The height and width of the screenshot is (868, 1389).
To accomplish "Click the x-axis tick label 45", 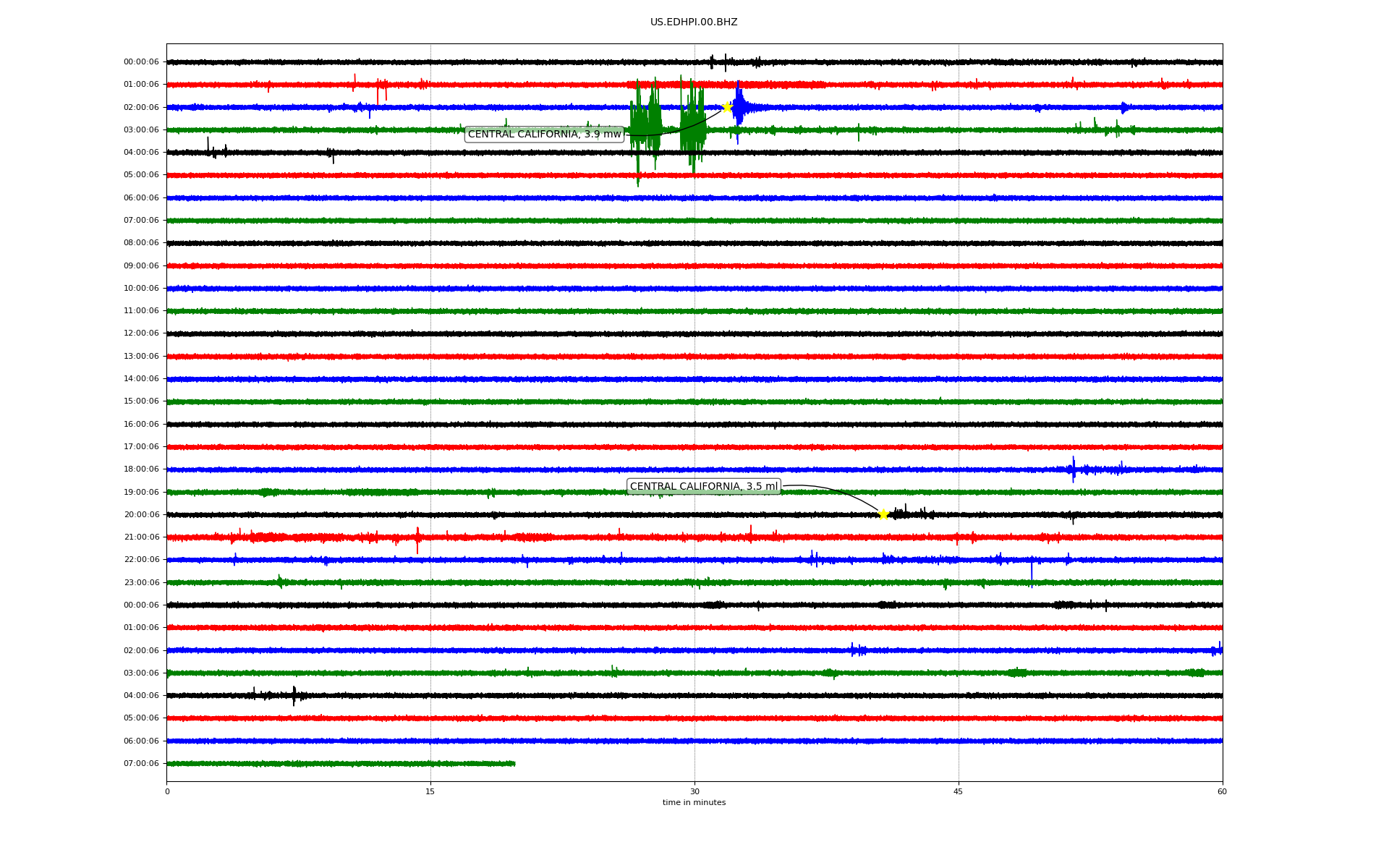I will [x=959, y=791].
